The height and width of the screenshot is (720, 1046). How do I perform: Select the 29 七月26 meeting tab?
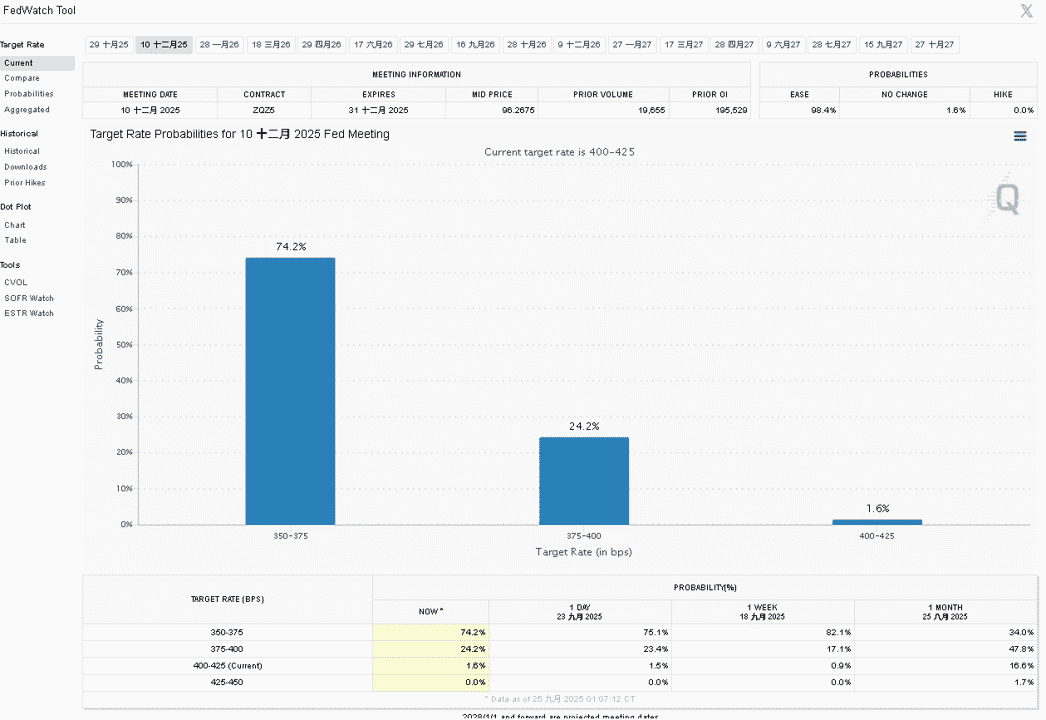pos(424,45)
